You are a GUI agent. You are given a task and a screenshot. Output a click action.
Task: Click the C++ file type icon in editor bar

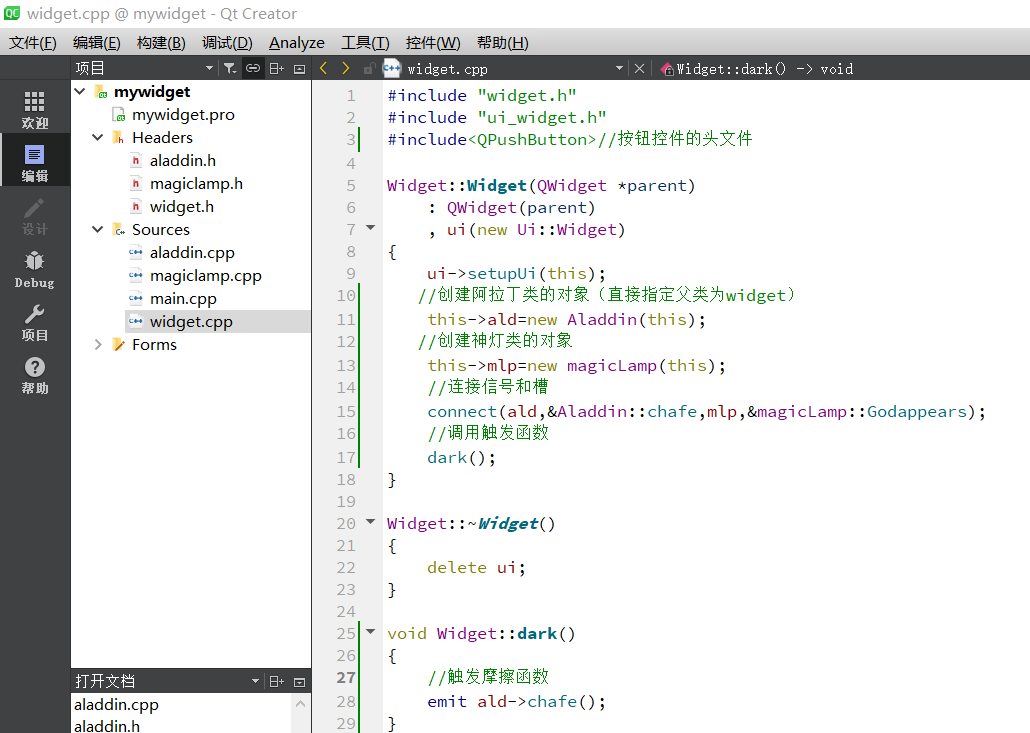coord(392,68)
